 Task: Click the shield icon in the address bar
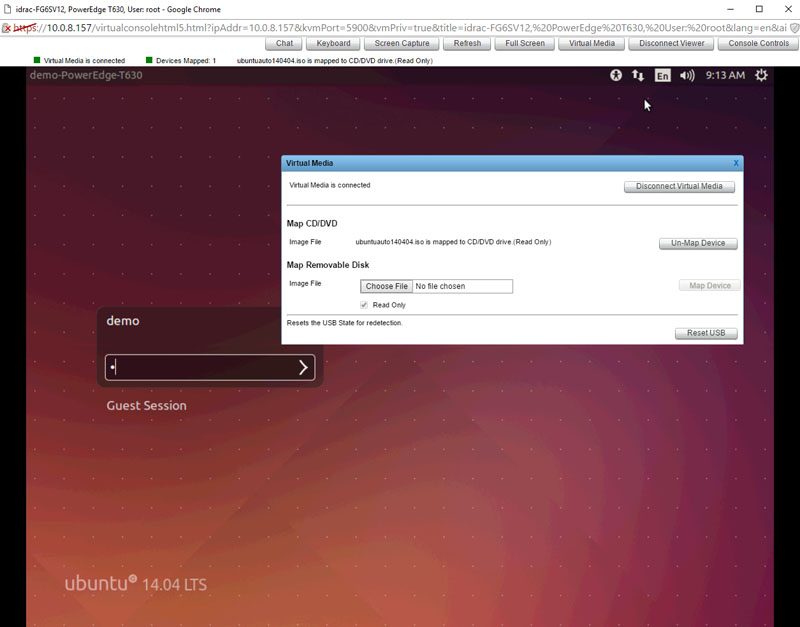794,28
